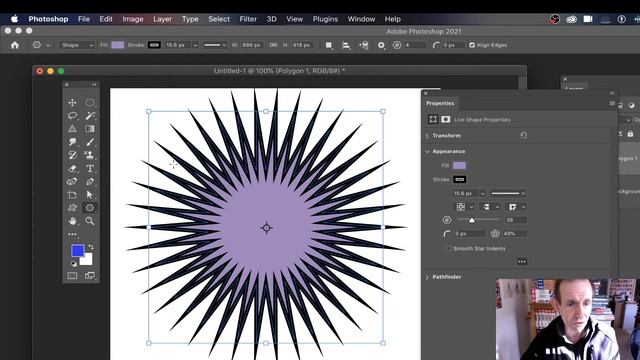Toggle link between width and height
Viewport: 640px width, 360px height.
pyautogui.click(x=273, y=45)
